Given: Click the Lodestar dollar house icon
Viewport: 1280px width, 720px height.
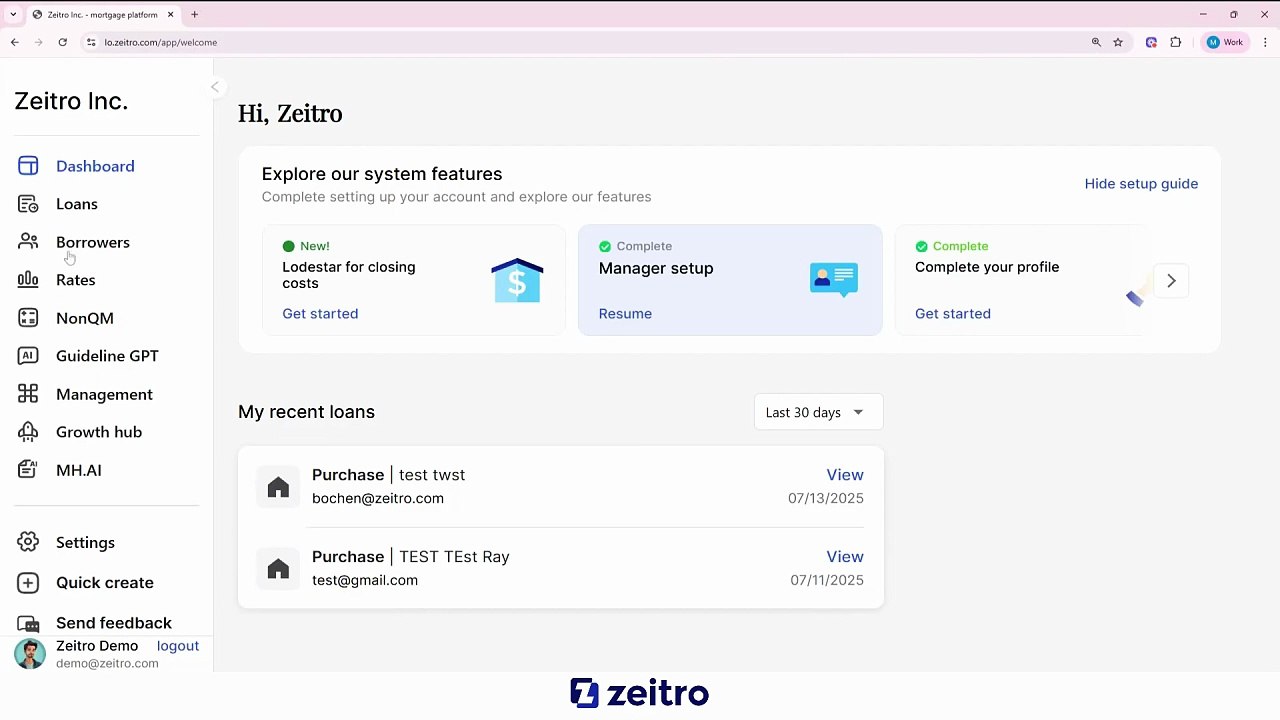Looking at the screenshot, I should click(517, 281).
